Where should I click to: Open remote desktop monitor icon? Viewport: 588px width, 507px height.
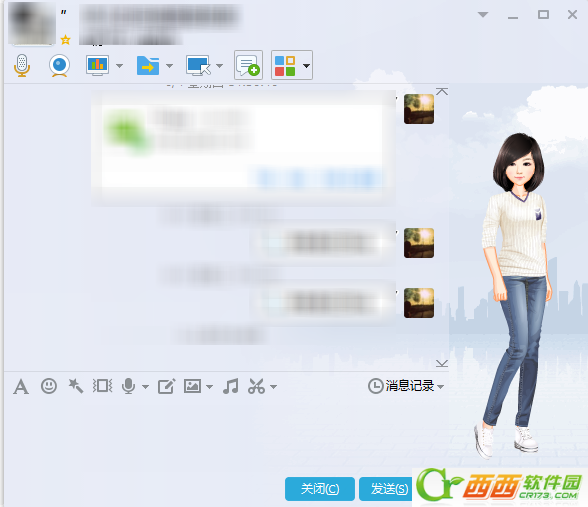pyautogui.click(x=198, y=66)
